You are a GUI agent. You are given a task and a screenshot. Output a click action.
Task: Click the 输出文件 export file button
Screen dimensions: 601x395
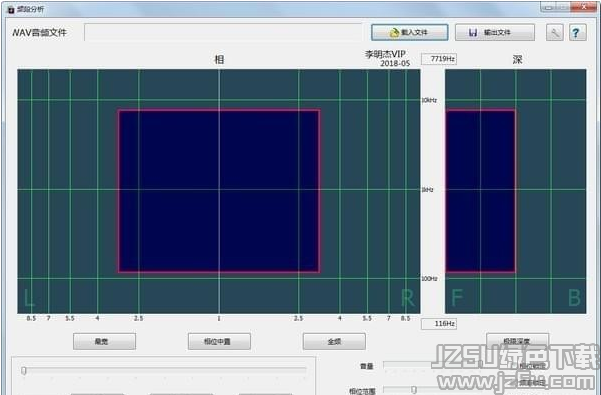click(494, 33)
